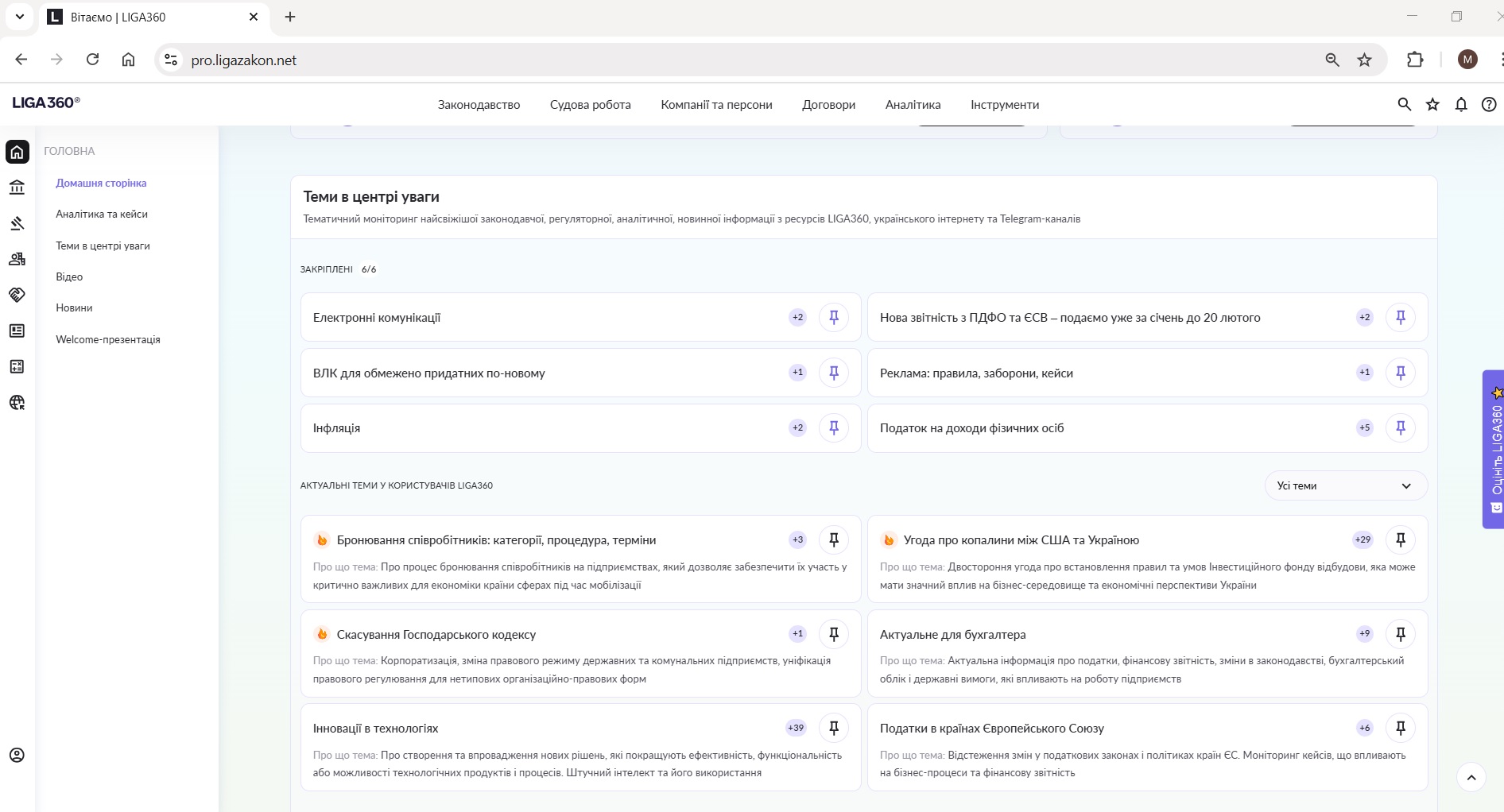Screen dimensions: 1504x812
Task: Open the Законодавство menu
Action: click(x=479, y=105)
